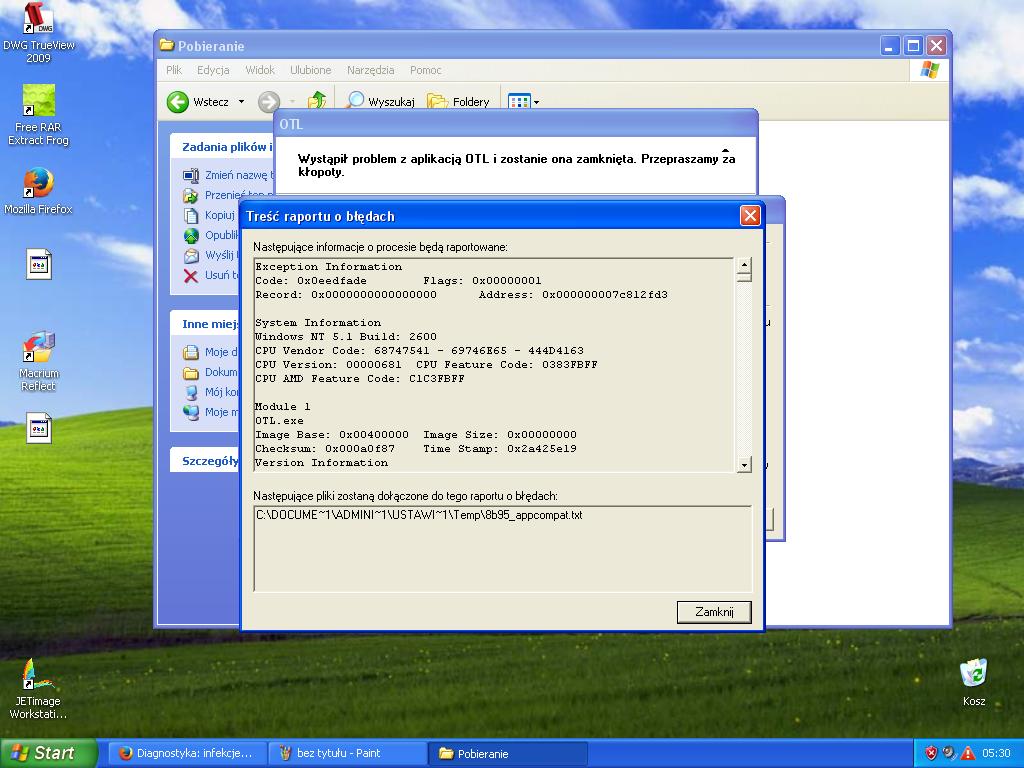Open Mozilla Firefox desktop shortcut

click(x=39, y=191)
